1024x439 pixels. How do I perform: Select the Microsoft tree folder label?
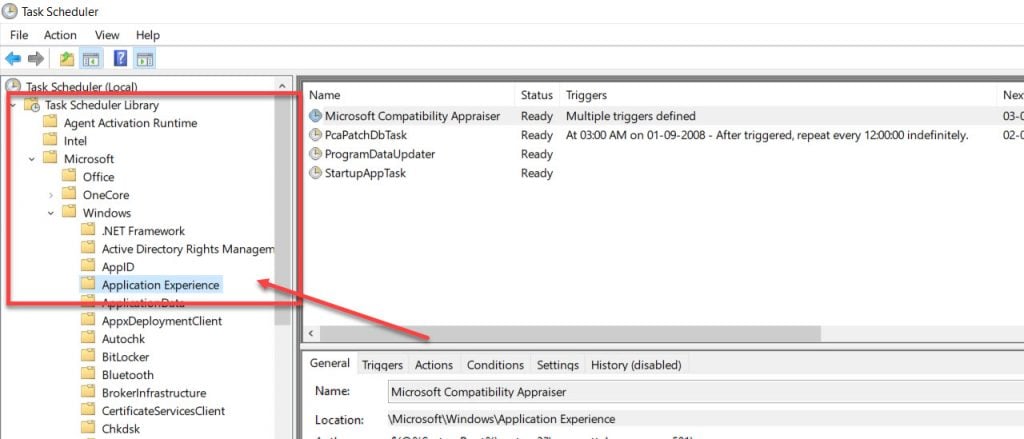[x=89, y=159]
